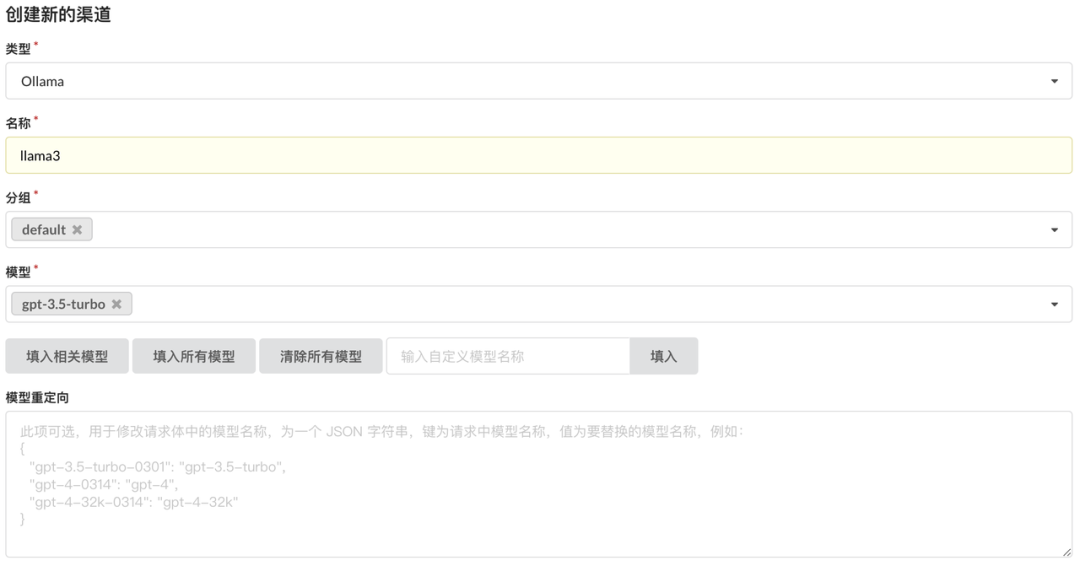Image resolution: width=1080 pixels, height=566 pixels.
Task: Click the 填入所有模型 button
Action: (x=194, y=356)
